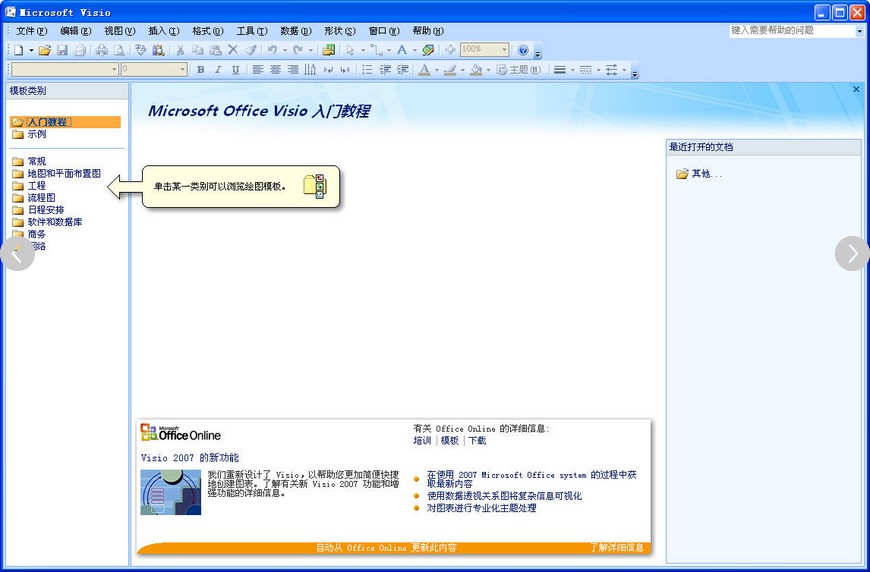Viewport: 870px width, 572px height.
Task: Open the 软件和数据库 template category
Action: 54,222
